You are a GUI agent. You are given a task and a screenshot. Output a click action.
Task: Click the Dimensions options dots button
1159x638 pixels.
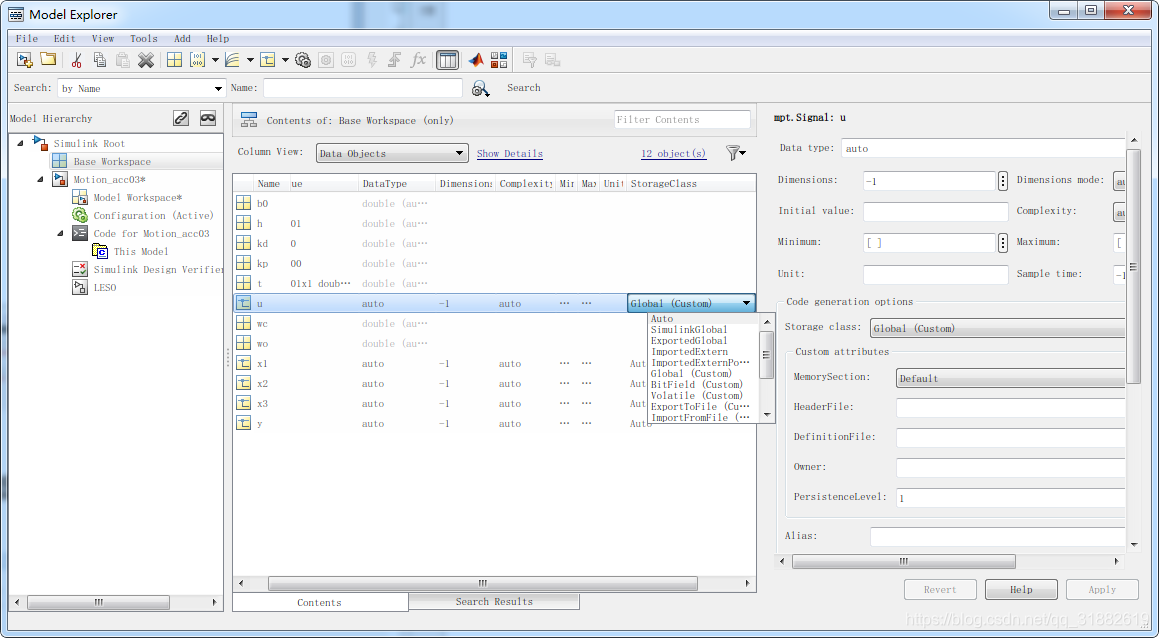[x=1003, y=180]
